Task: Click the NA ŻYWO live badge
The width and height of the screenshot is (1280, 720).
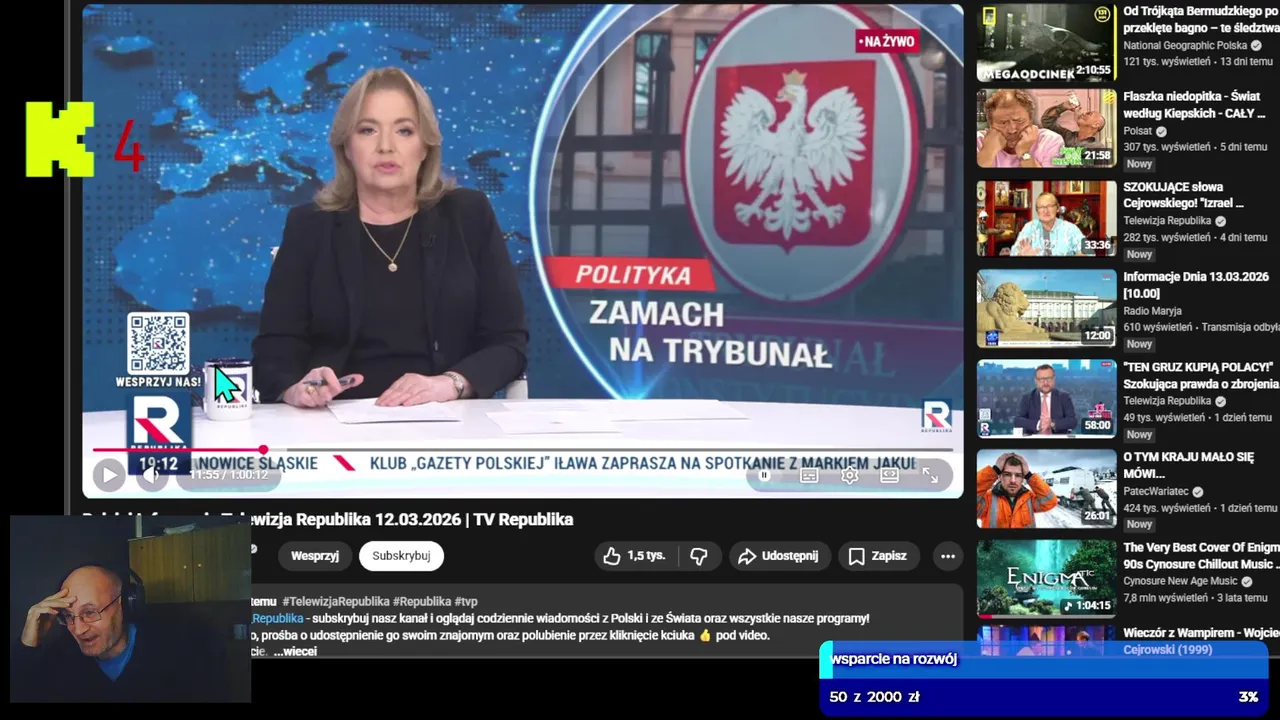Action: click(886, 41)
